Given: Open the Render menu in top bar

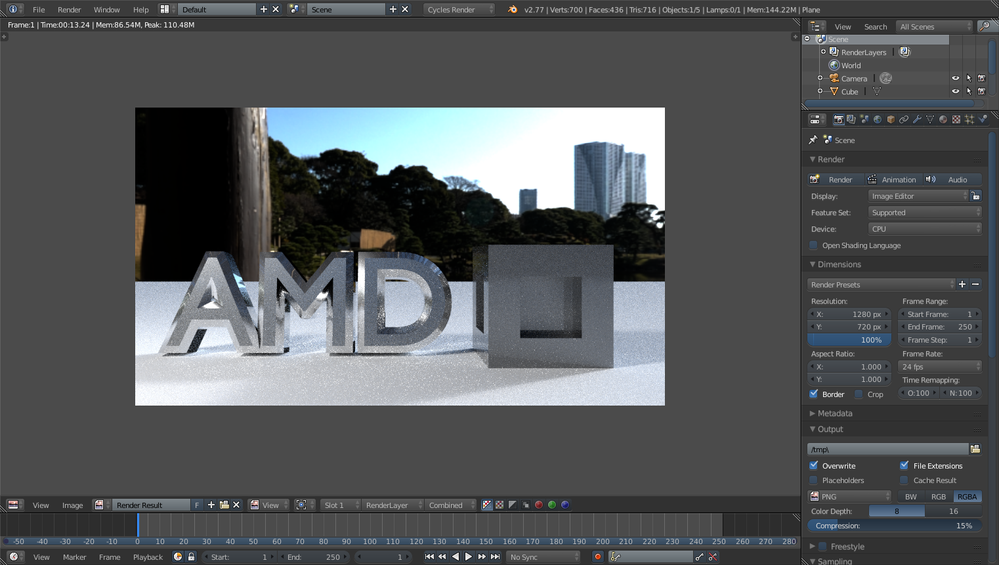Looking at the screenshot, I should click(69, 10).
